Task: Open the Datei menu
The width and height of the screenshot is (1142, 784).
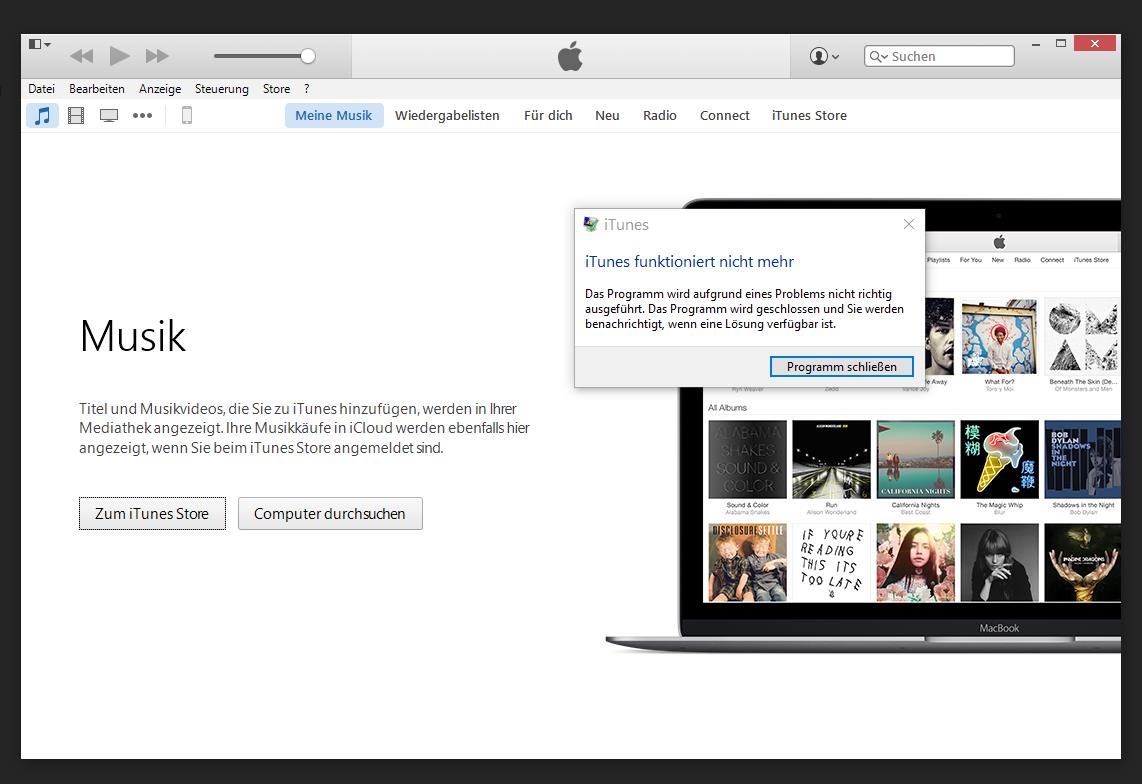Action: click(42, 89)
